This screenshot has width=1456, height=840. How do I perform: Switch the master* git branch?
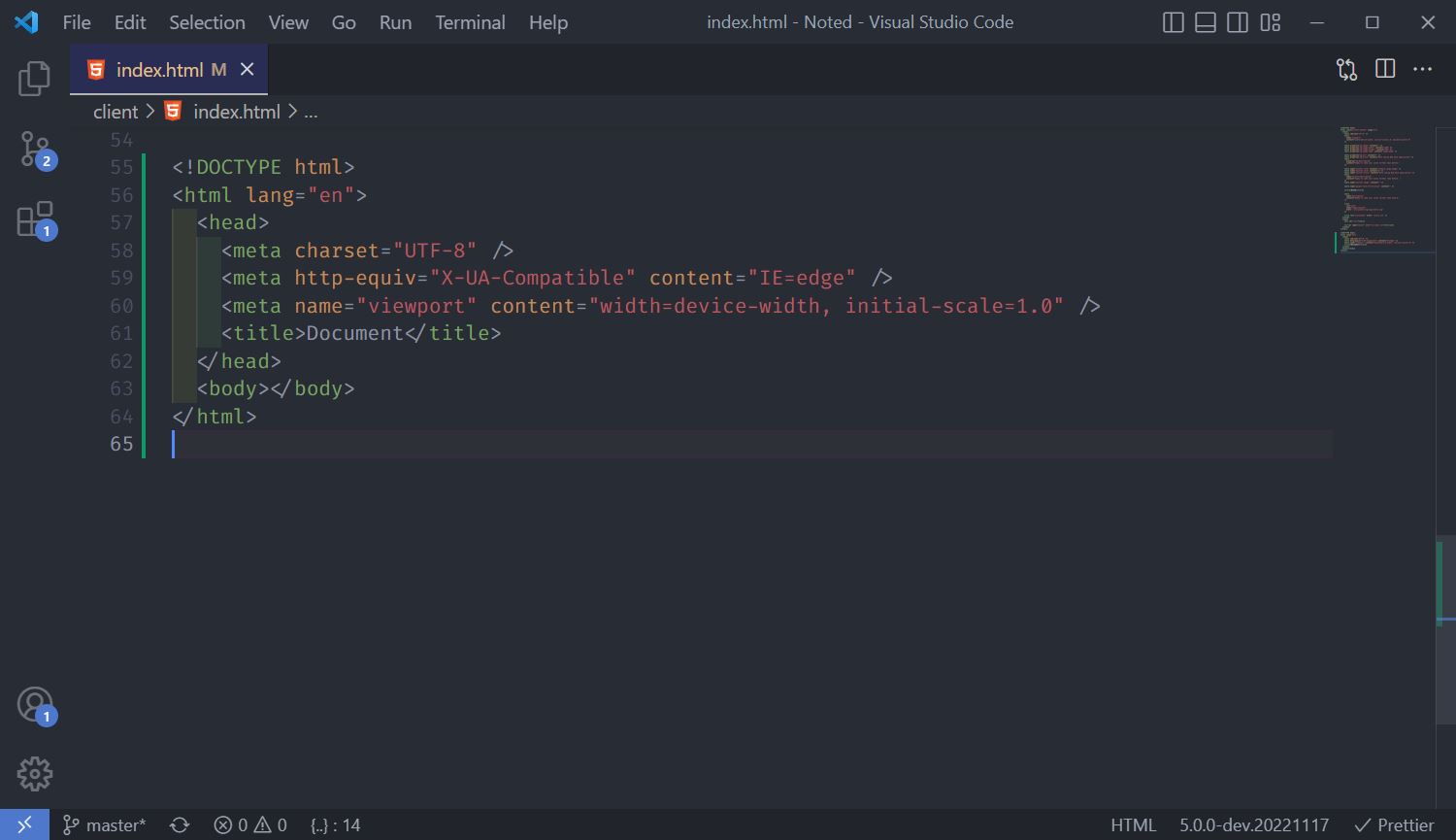click(105, 824)
